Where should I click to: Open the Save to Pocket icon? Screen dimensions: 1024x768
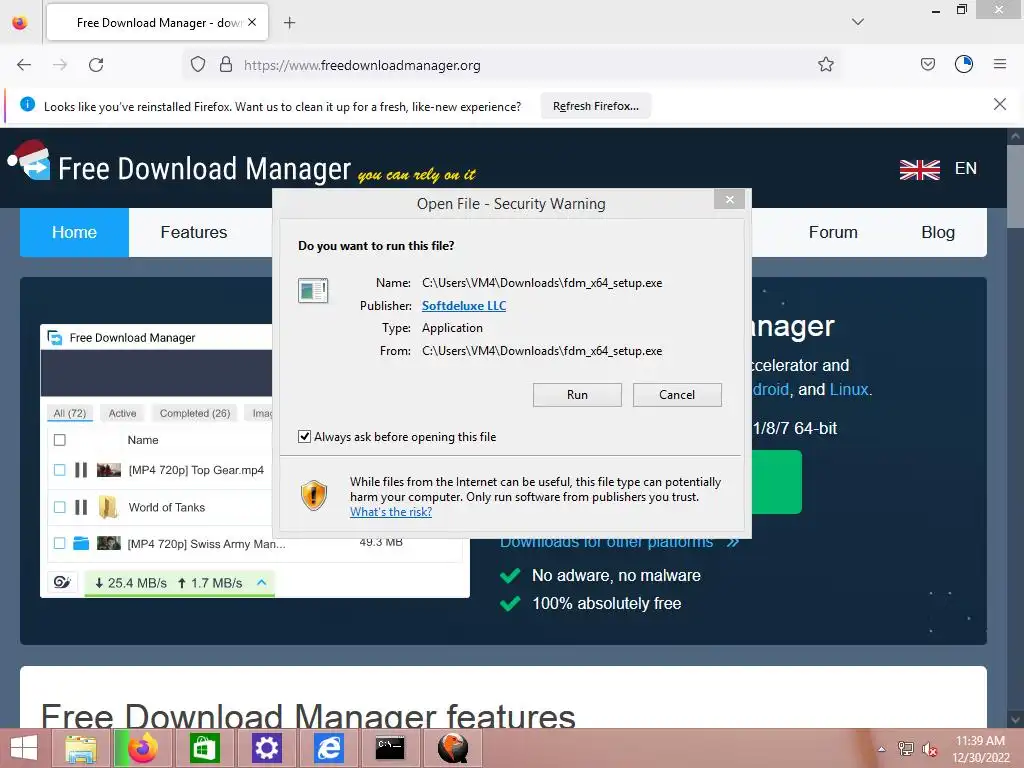coord(927,64)
